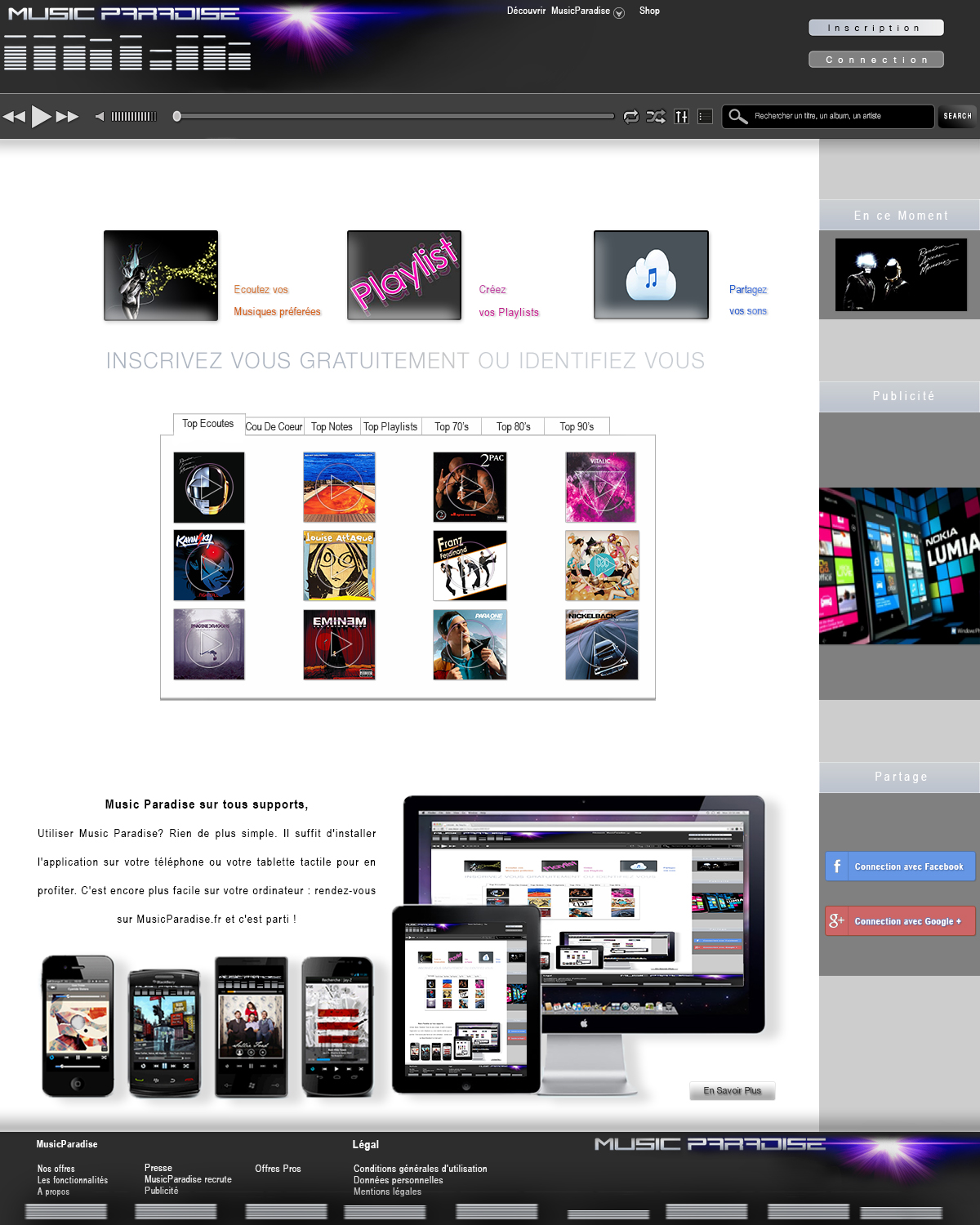Play the red bridge album cover

(x=339, y=488)
